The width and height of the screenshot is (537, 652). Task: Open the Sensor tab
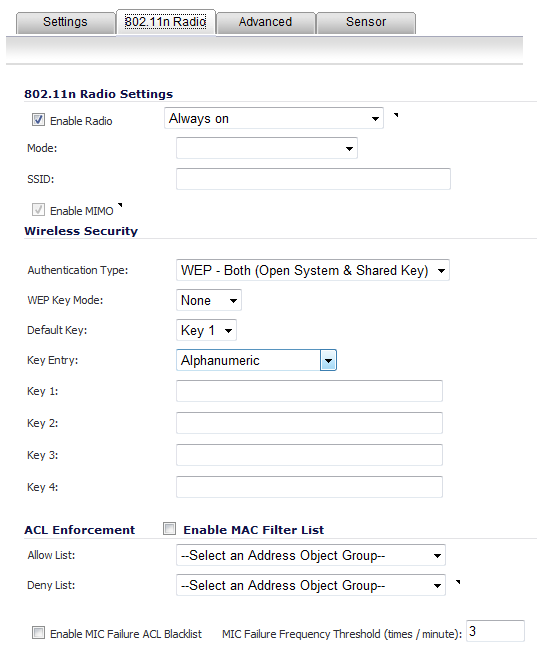pos(366,22)
